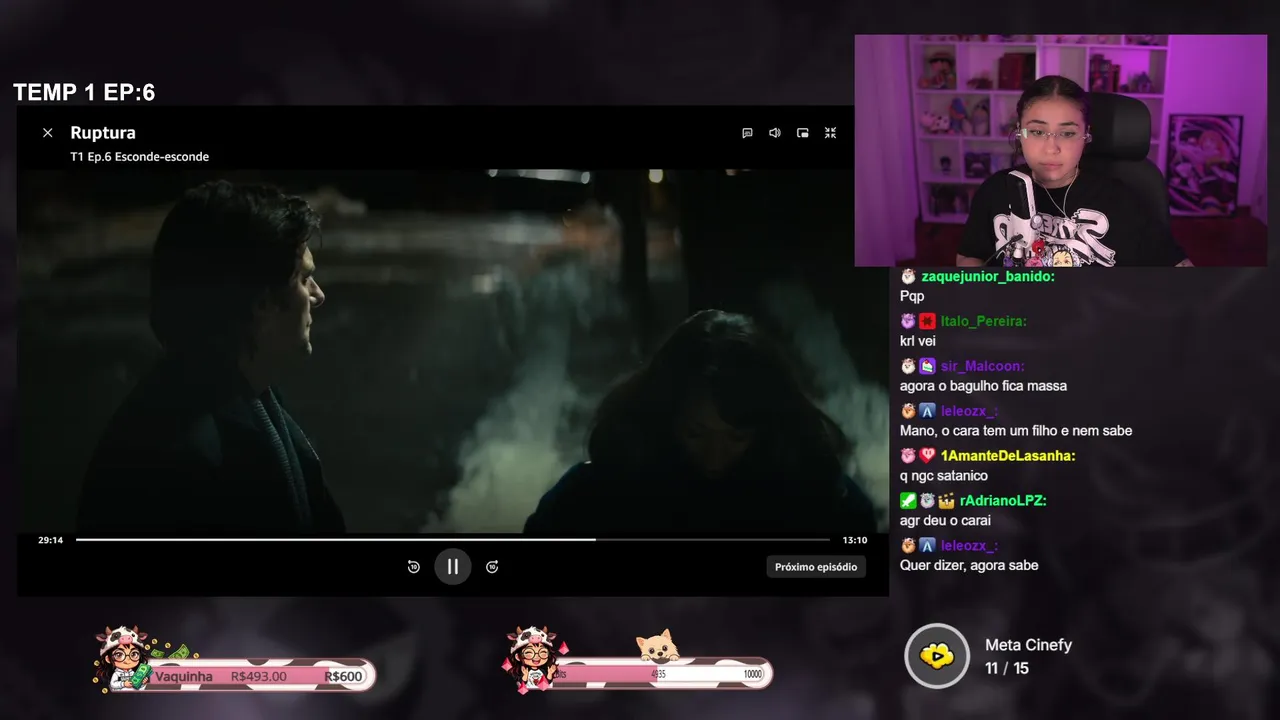This screenshot has height=720, width=1280.
Task: Click the heart badge next to 1AmanteDeLasanha
Action: tap(928, 456)
